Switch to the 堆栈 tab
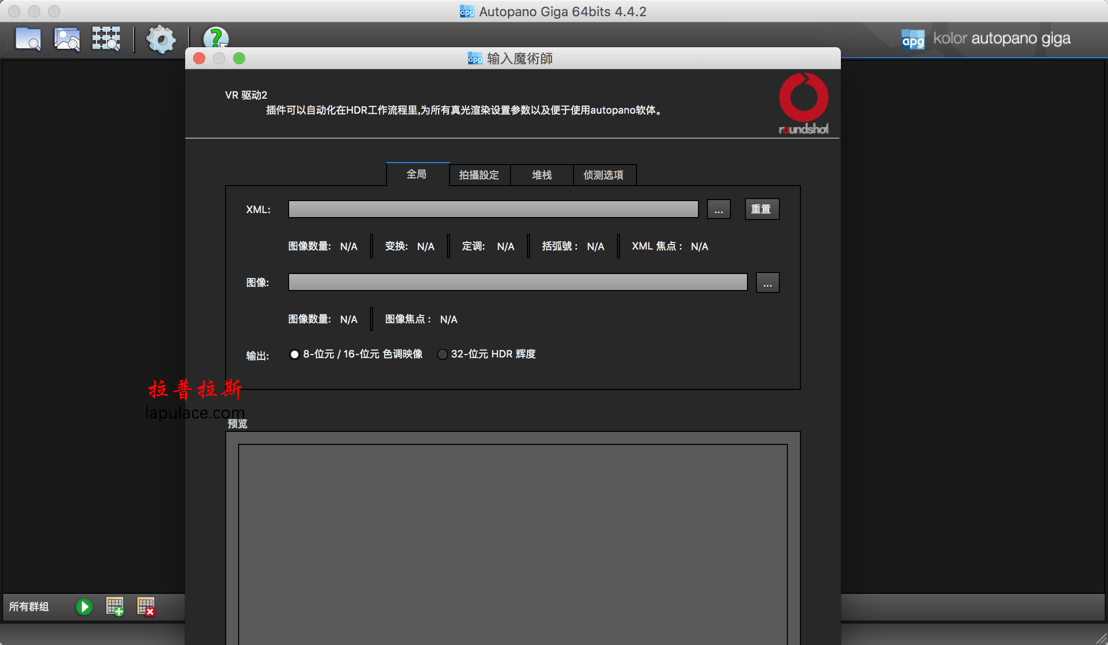1108x645 pixels. 541,174
